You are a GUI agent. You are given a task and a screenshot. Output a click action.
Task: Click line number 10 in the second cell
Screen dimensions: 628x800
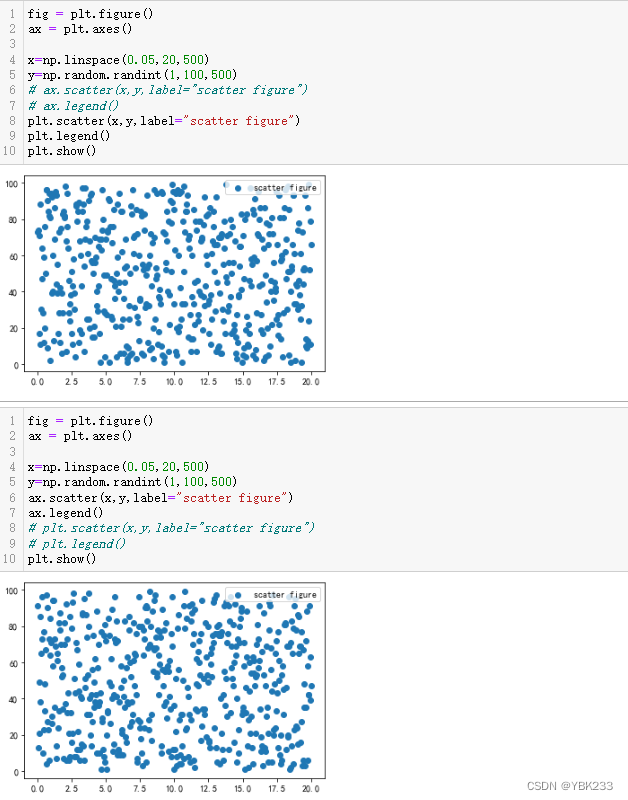tap(10, 558)
